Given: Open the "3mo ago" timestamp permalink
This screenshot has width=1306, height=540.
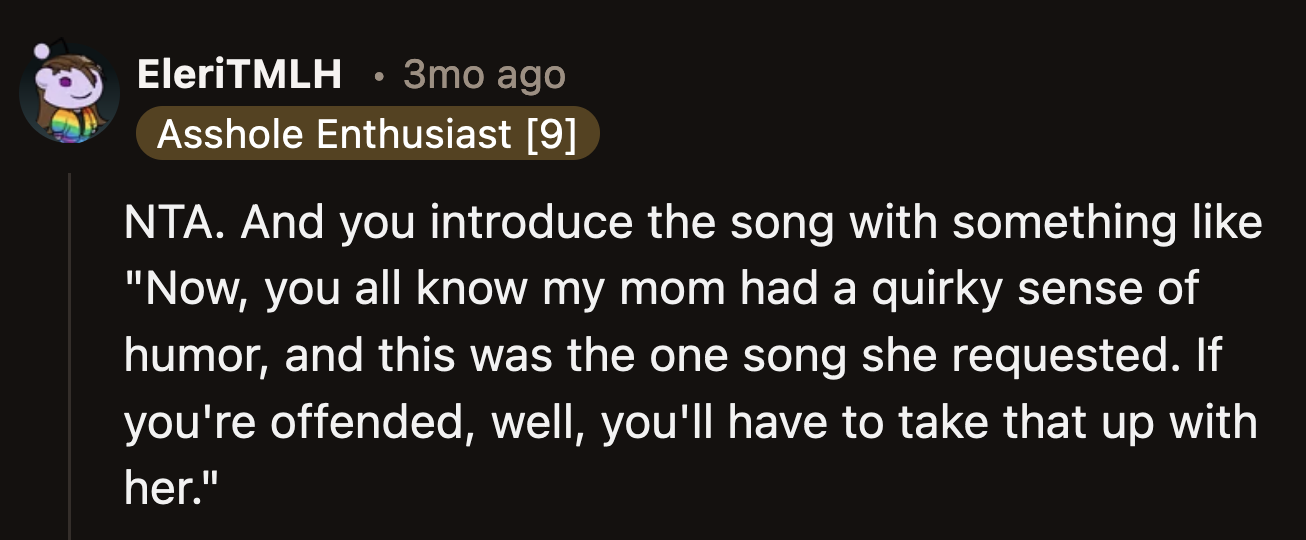Looking at the screenshot, I should point(484,75).
